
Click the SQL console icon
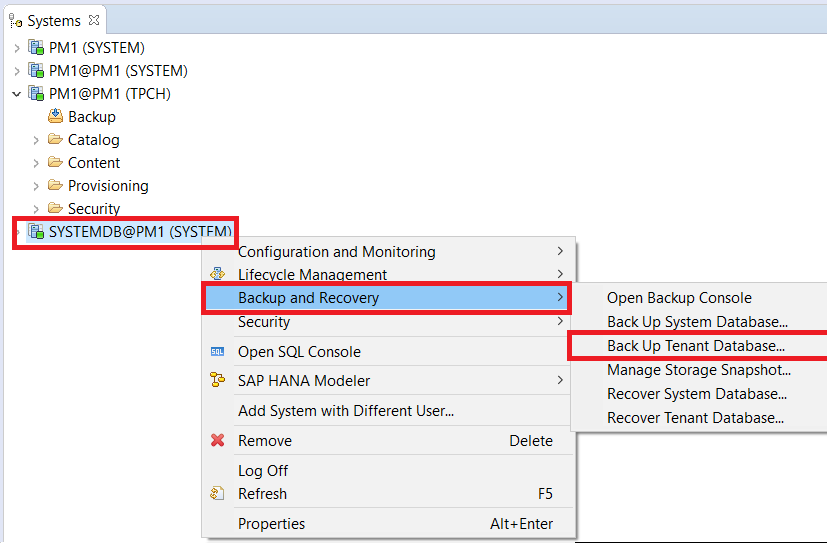217,352
